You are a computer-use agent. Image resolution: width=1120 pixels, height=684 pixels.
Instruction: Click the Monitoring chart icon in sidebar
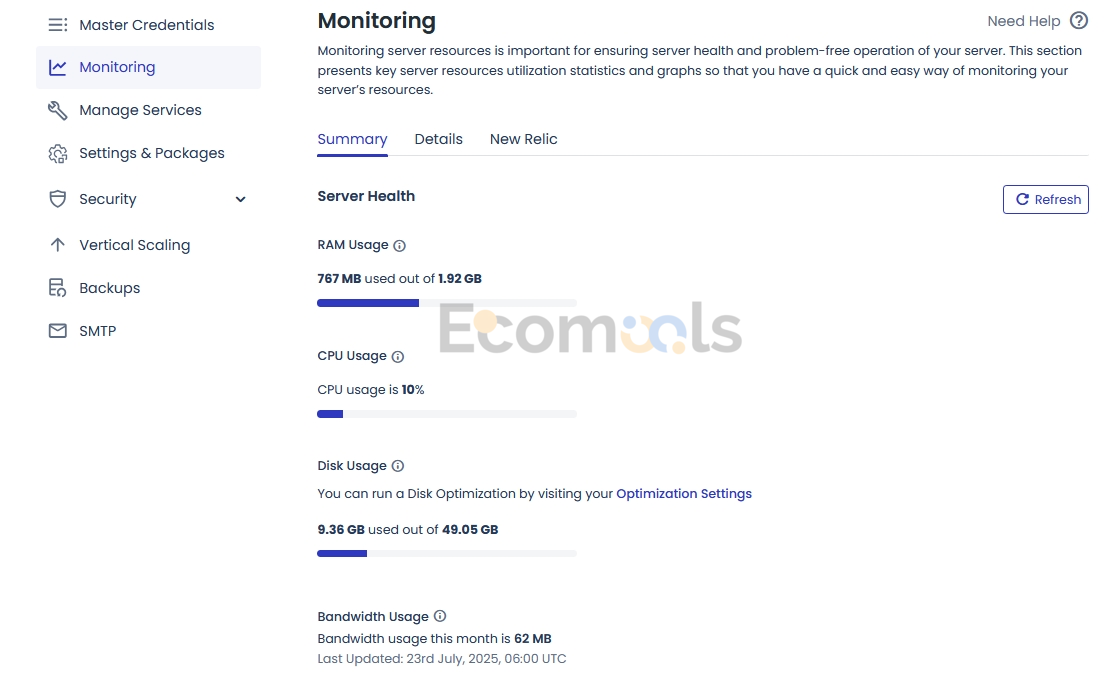point(58,67)
